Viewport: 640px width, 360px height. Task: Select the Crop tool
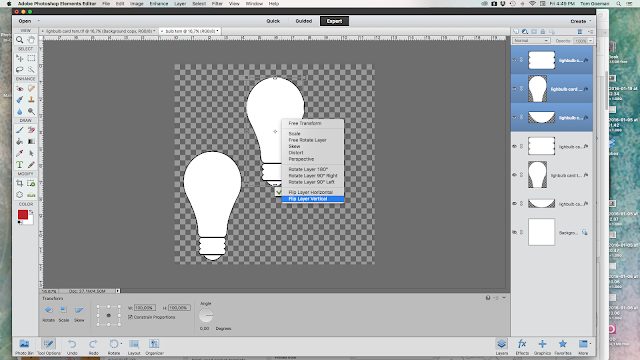pyautogui.click(x=19, y=183)
